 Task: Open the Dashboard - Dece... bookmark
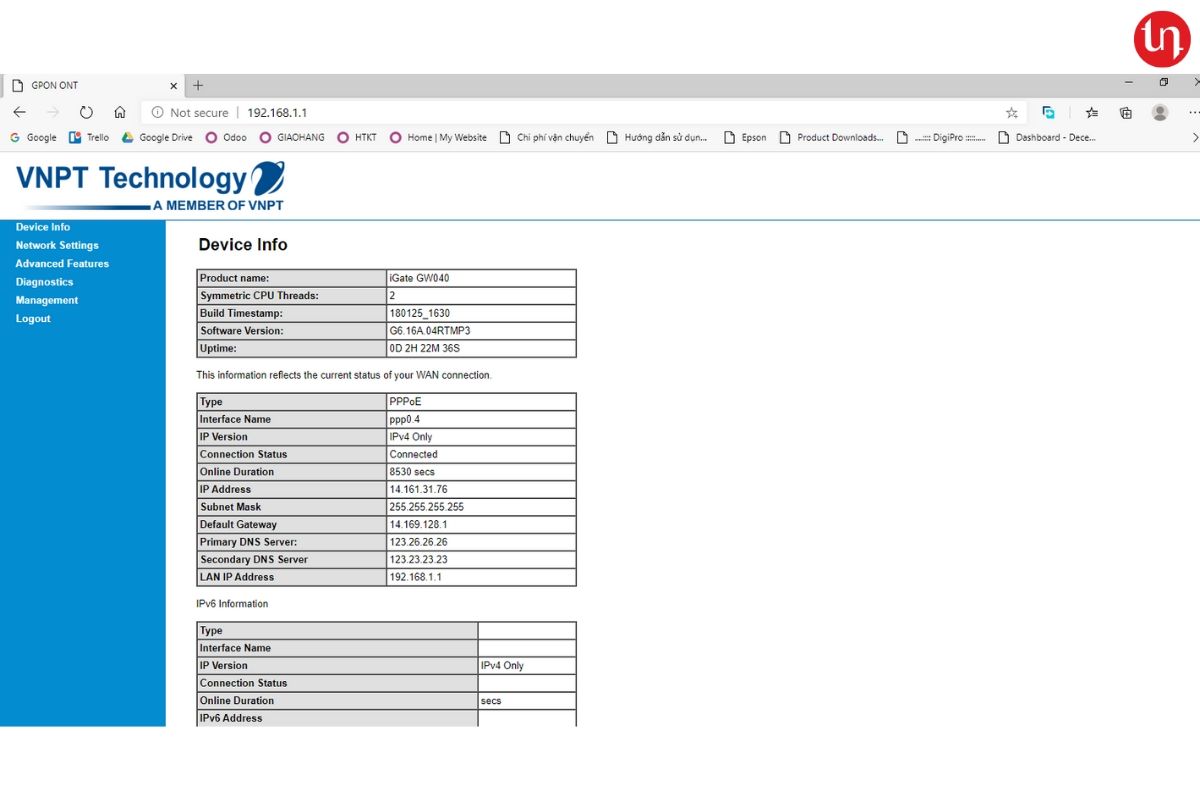1047,138
